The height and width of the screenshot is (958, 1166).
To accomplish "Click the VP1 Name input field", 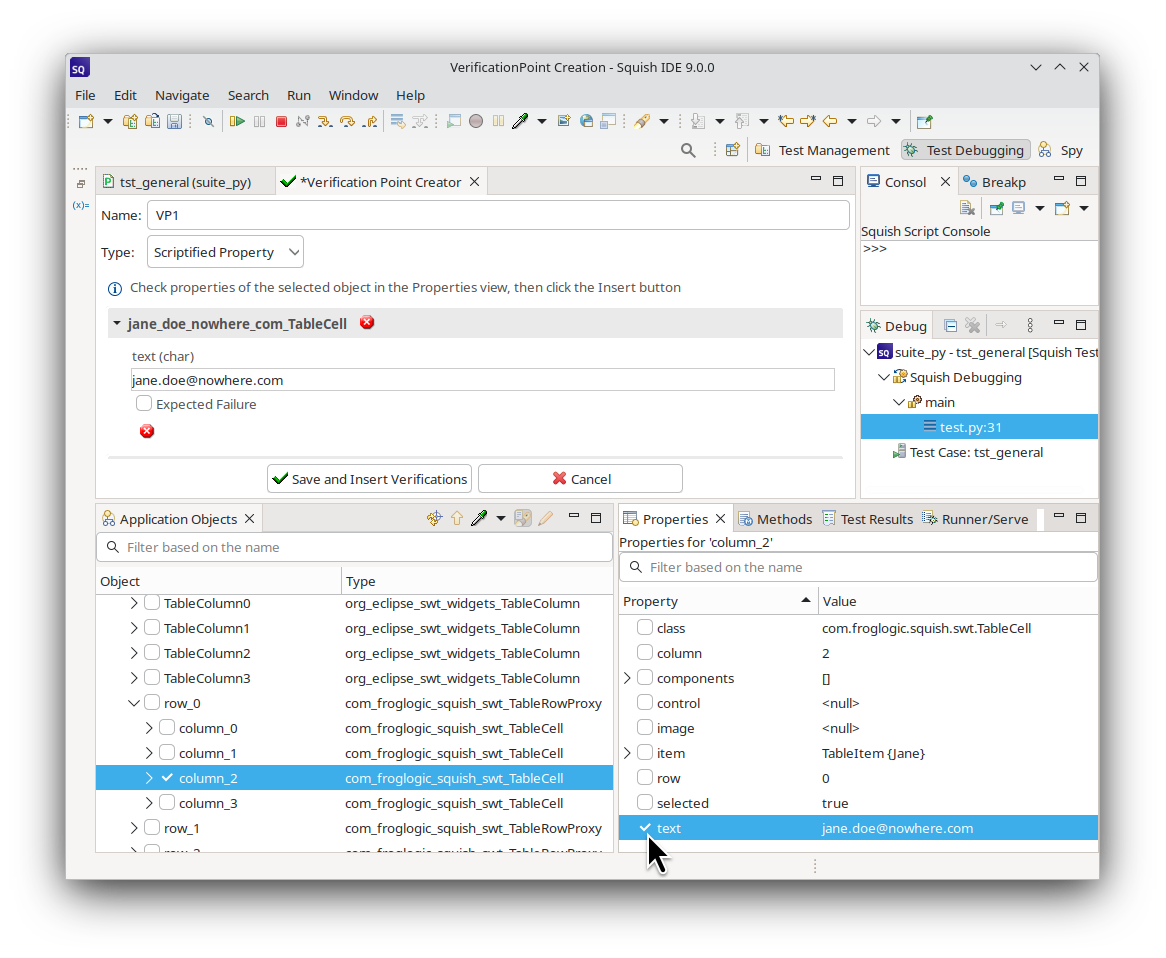I will (498, 215).
